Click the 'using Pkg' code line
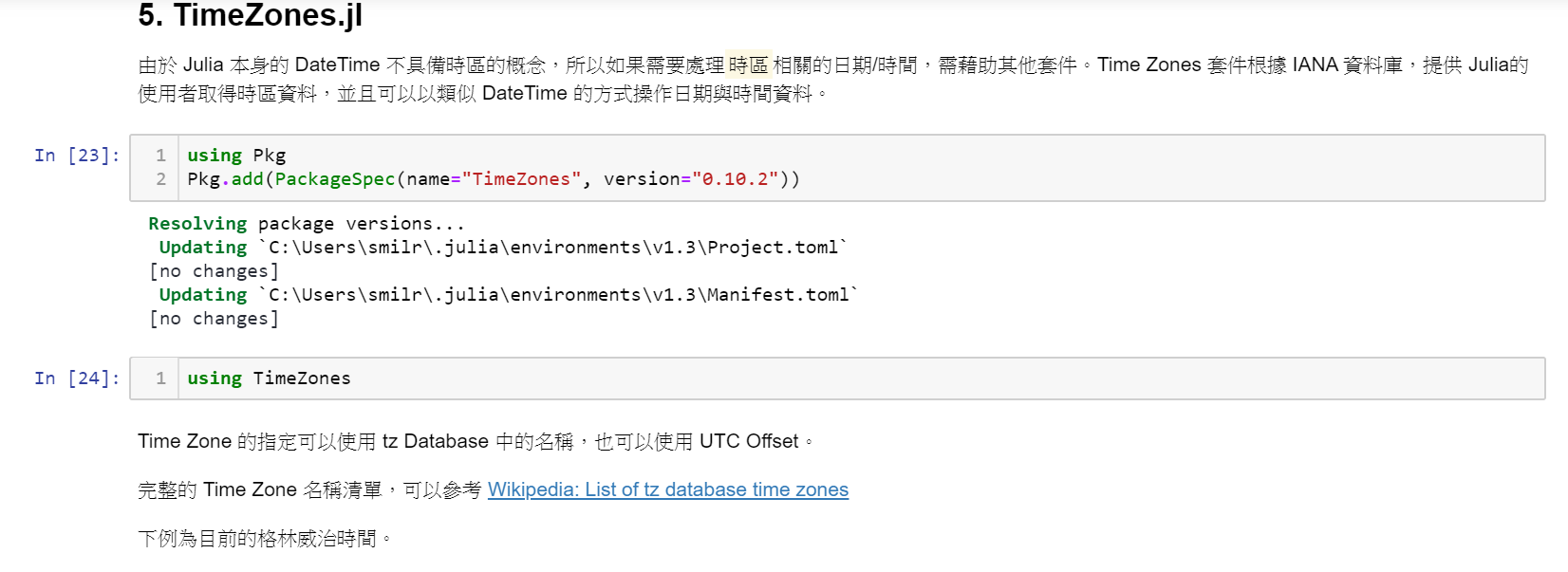Image resolution: width=1568 pixels, height=572 pixels. (x=236, y=156)
